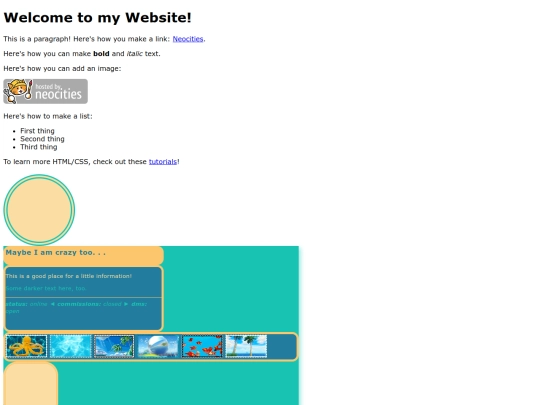Screen dimensions: 540x405
Task: Open the Neocities link in the first paragraph
Action: [x=188, y=39]
